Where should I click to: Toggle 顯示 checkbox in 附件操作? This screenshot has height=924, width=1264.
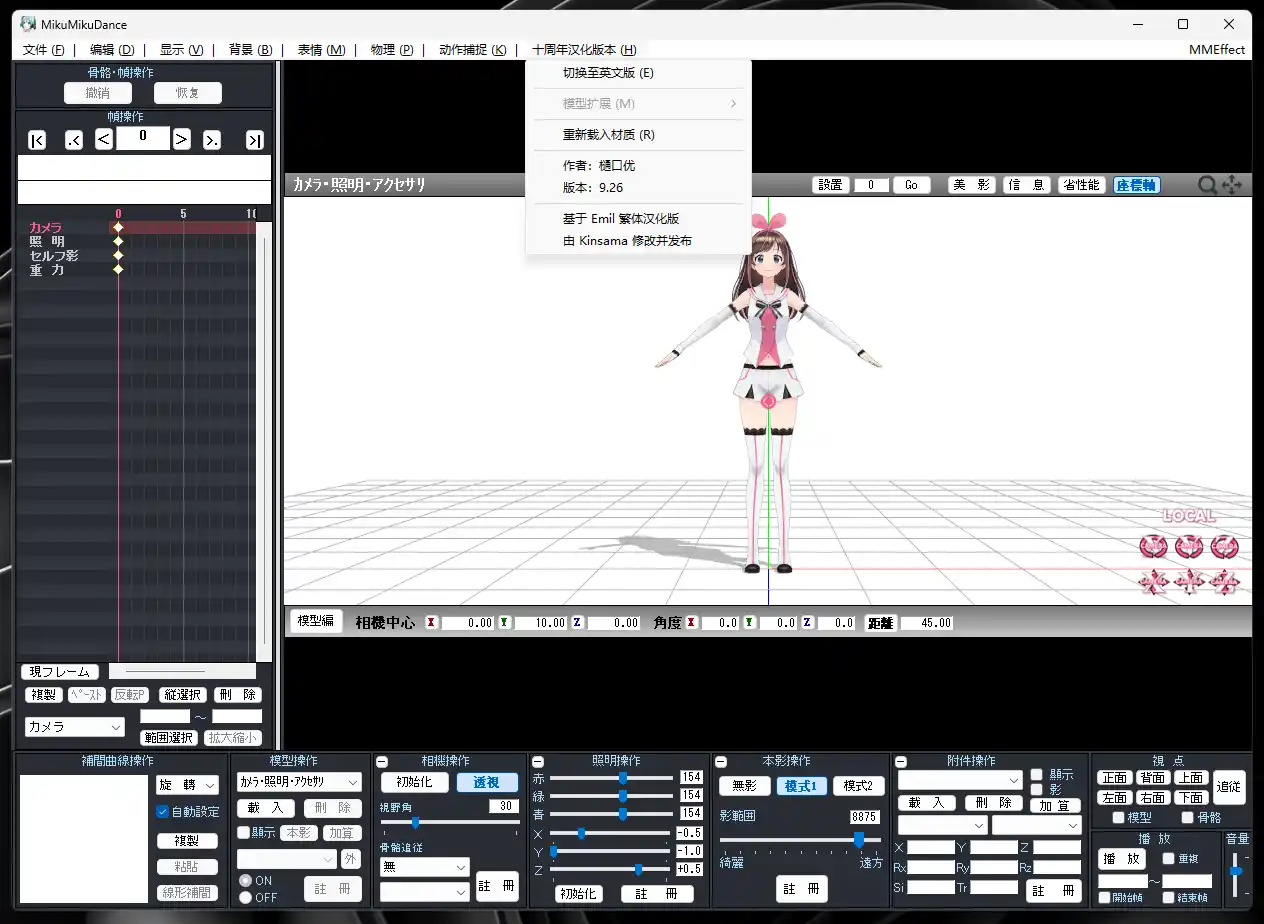1036,774
